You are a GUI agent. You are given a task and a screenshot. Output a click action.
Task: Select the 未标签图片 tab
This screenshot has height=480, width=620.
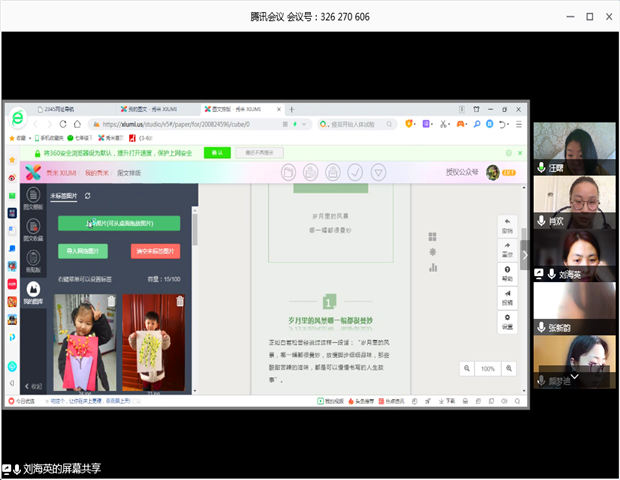tap(64, 197)
